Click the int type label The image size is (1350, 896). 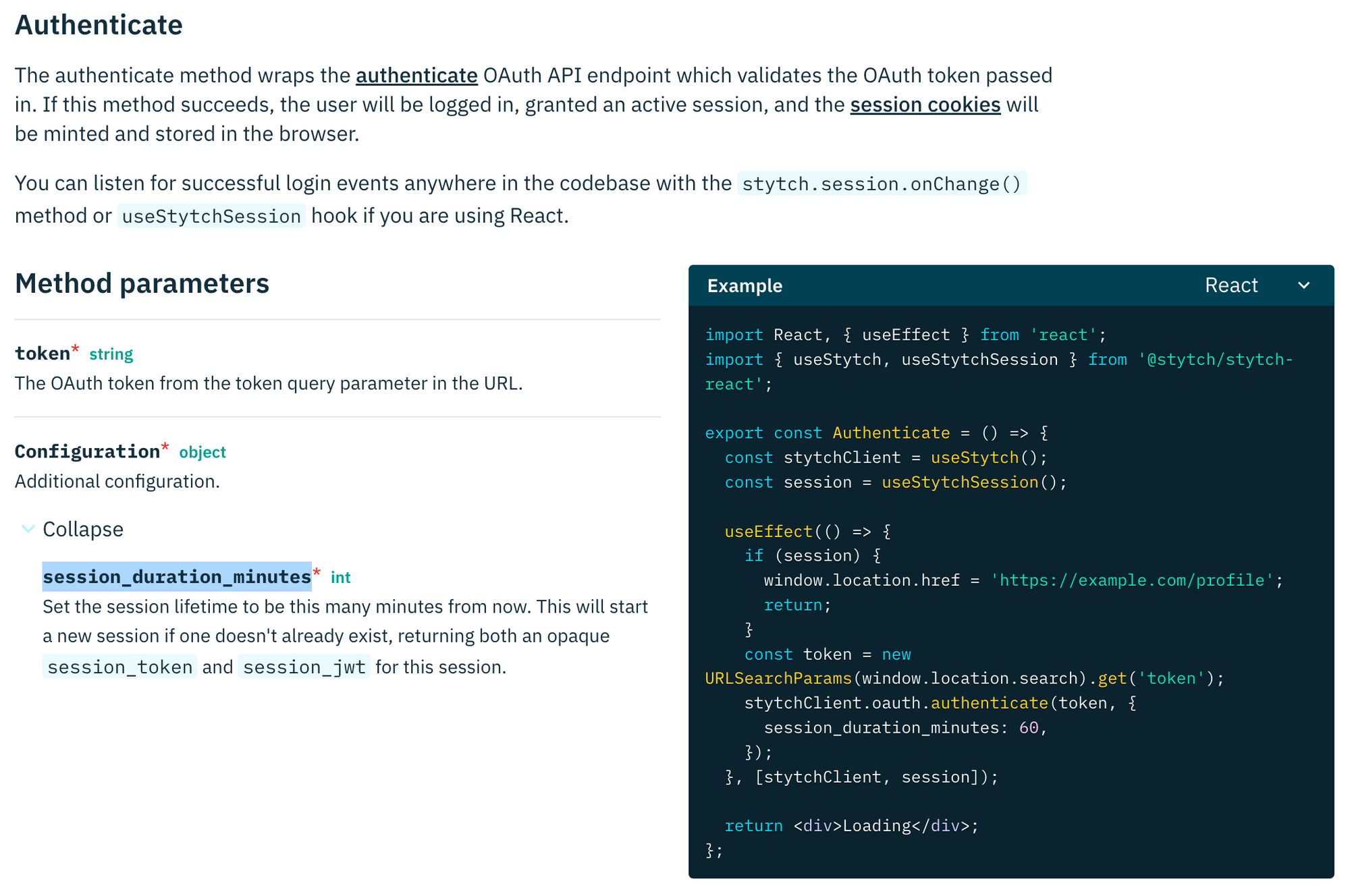[x=341, y=578]
